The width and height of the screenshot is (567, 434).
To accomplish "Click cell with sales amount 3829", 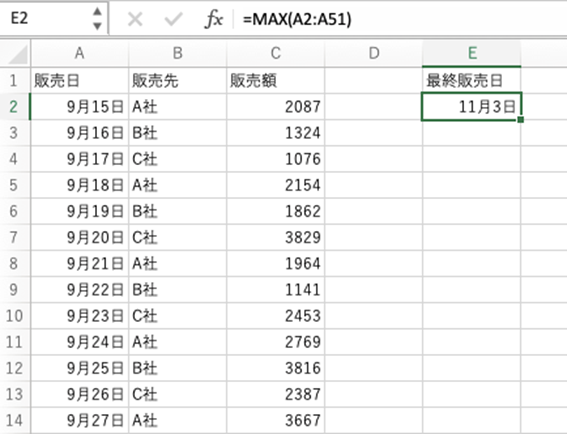I will pyautogui.click(x=276, y=237).
